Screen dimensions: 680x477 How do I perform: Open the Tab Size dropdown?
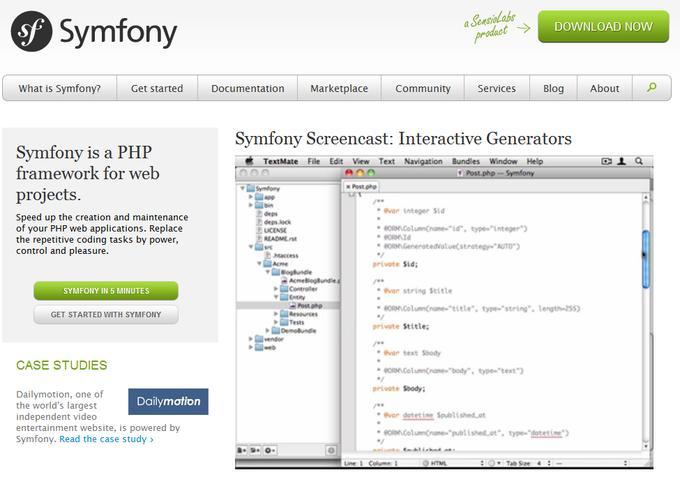point(528,463)
